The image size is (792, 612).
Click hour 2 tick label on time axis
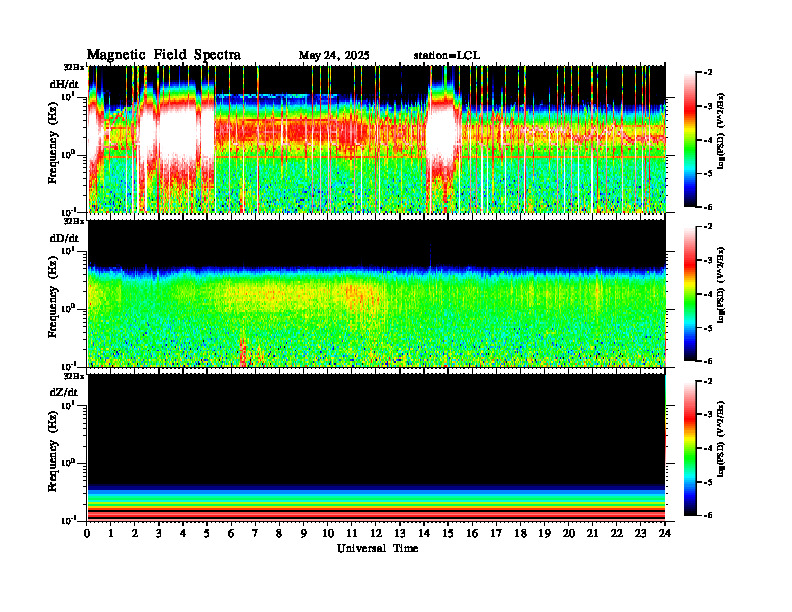tap(135, 534)
